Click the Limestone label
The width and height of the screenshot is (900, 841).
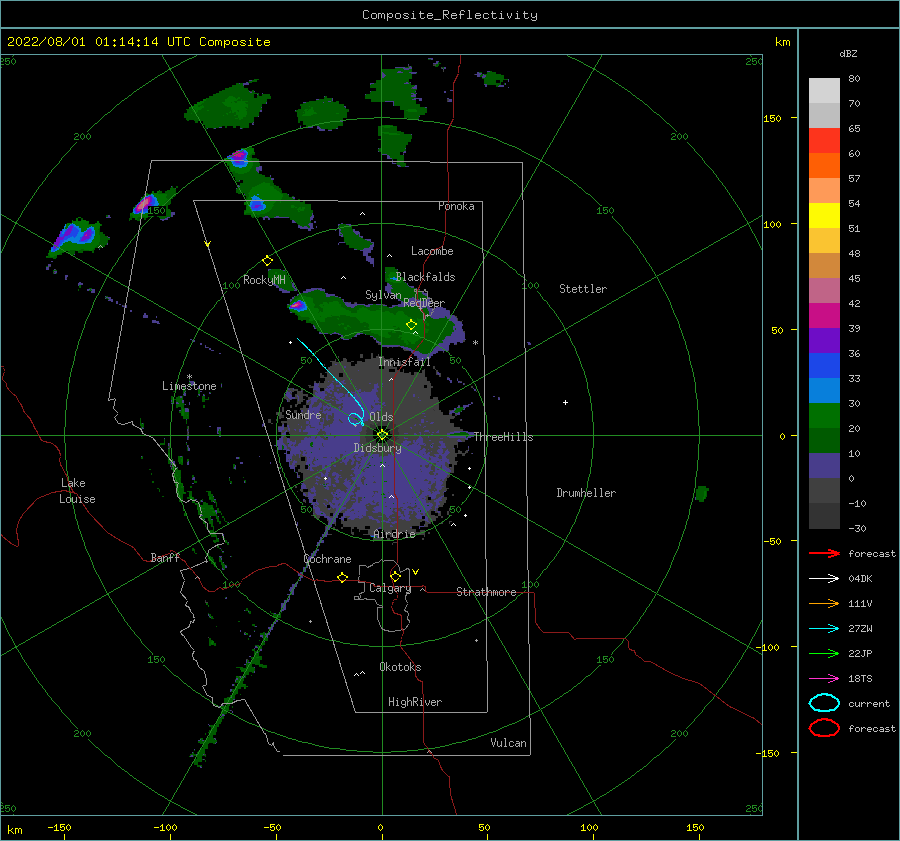(189, 386)
